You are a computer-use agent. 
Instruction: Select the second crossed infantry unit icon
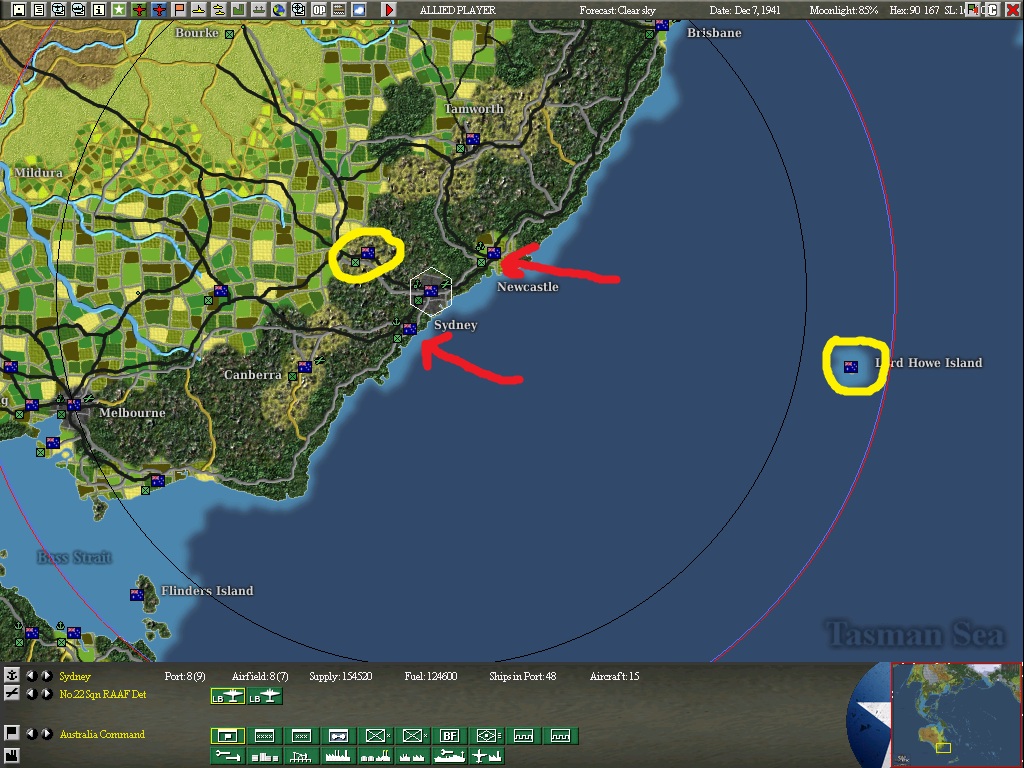[x=412, y=736]
